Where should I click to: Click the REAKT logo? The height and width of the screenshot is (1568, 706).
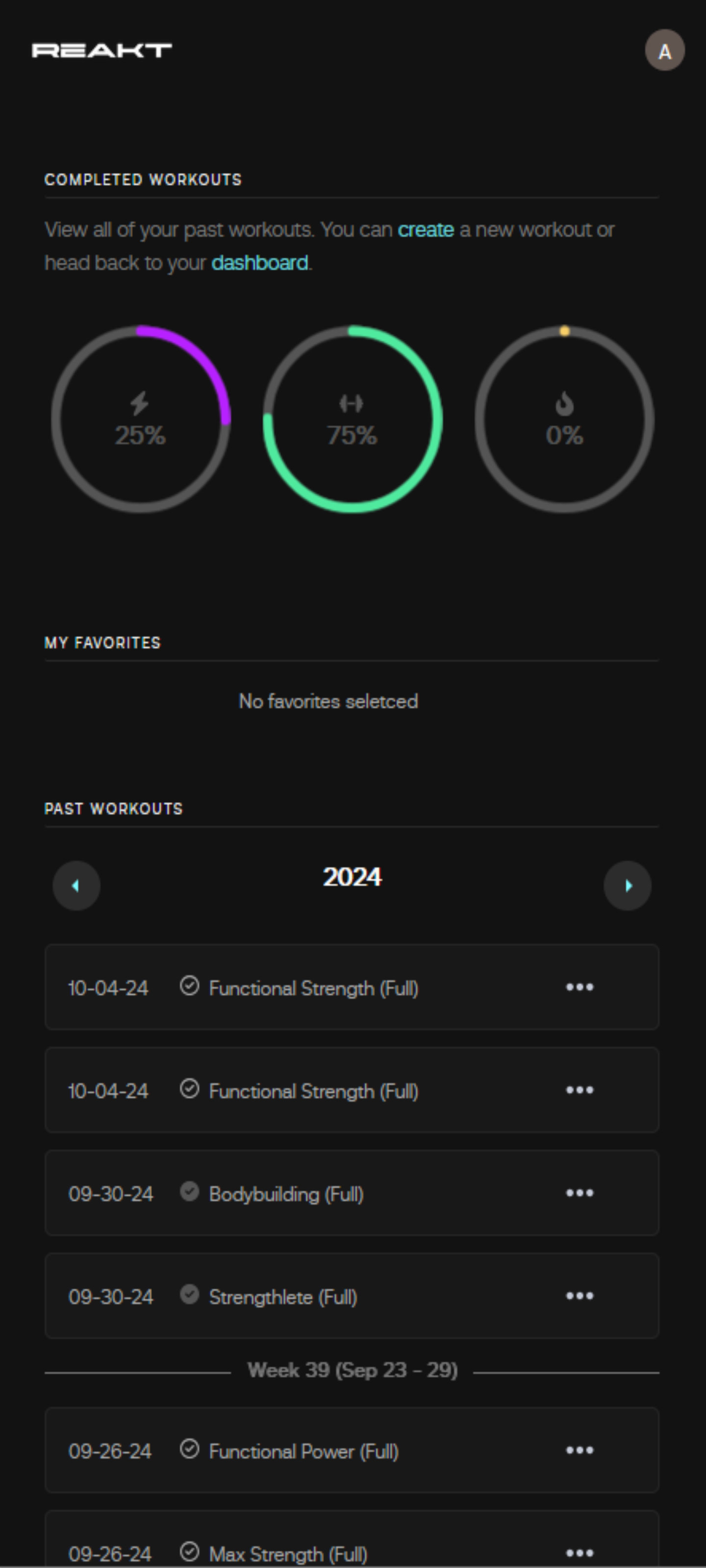coord(101,50)
